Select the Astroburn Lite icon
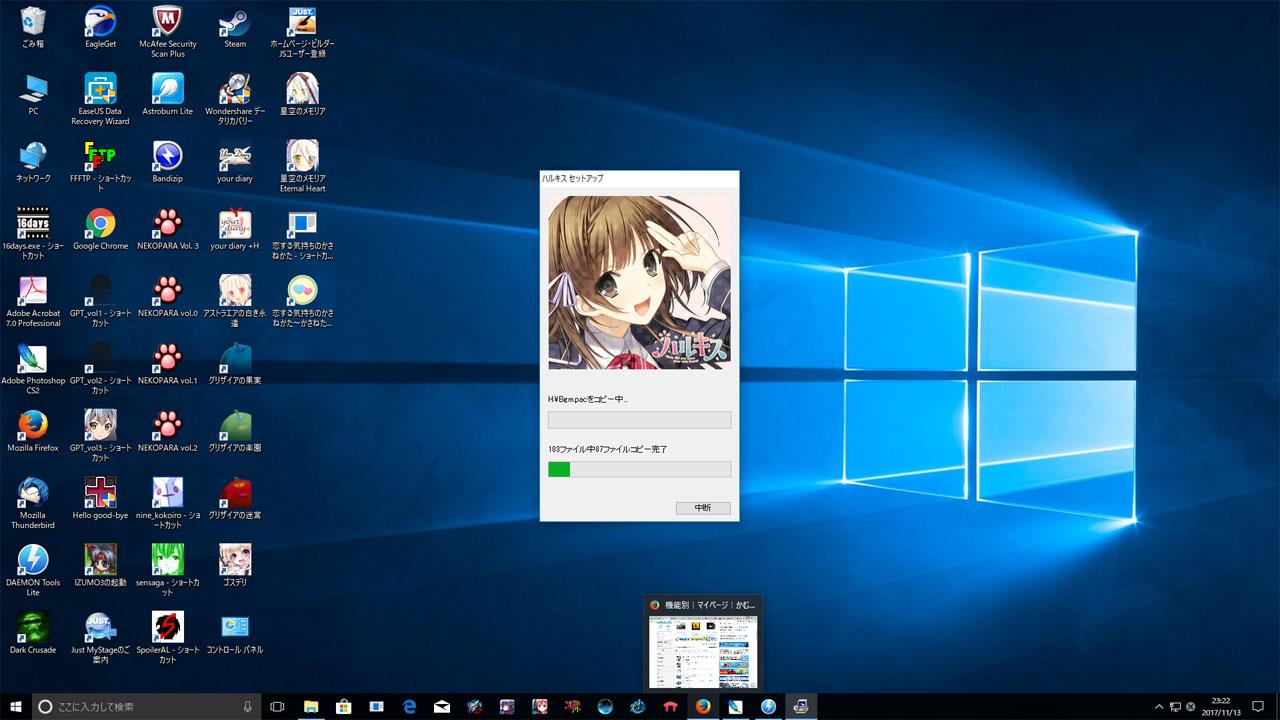Screen dimensions: 1280x720 (167, 95)
